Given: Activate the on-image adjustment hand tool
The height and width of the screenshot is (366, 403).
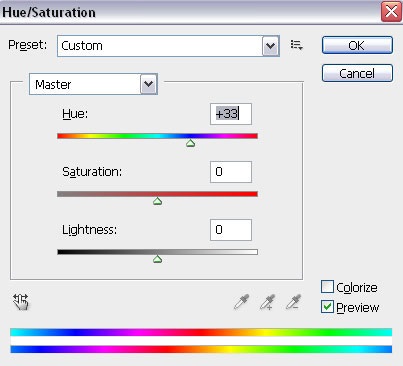Looking at the screenshot, I should [21, 302].
